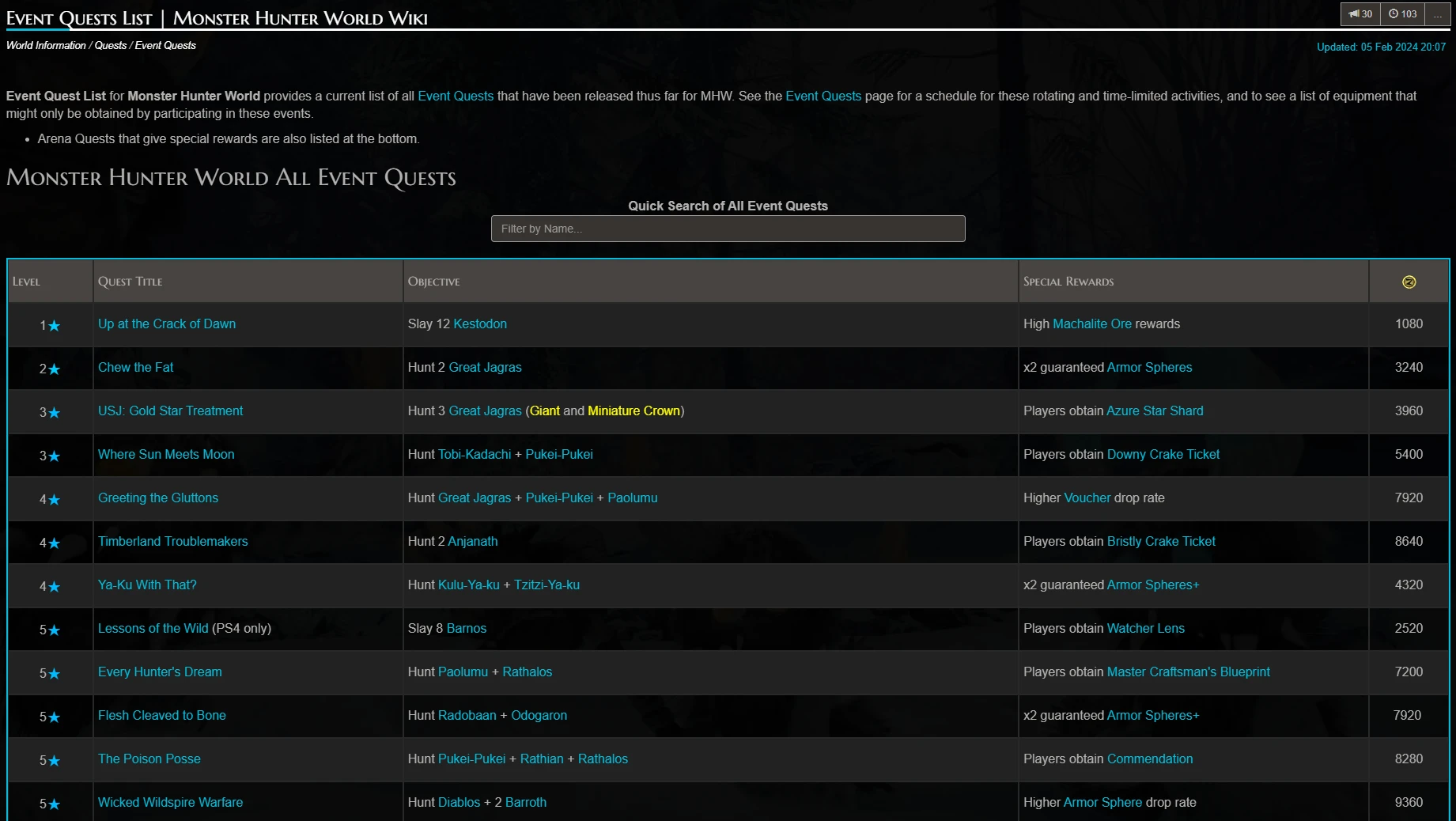The width and height of the screenshot is (1456, 821).
Task: Click the Special Rewards column header
Action: click(x=1193, y=282)
